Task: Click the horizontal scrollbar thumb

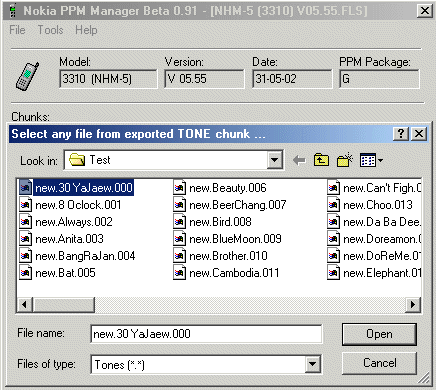Action: tap(63, 304)
